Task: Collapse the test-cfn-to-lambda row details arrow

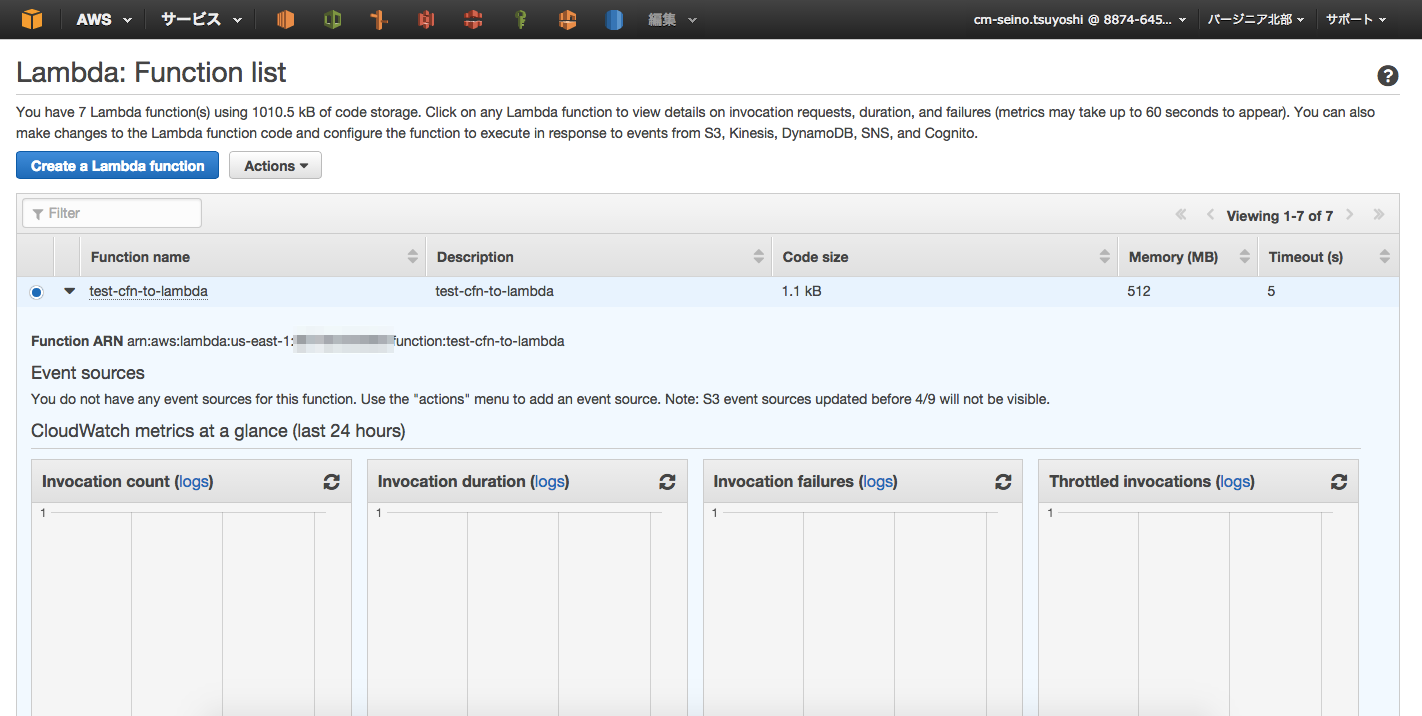Action: 67,291
